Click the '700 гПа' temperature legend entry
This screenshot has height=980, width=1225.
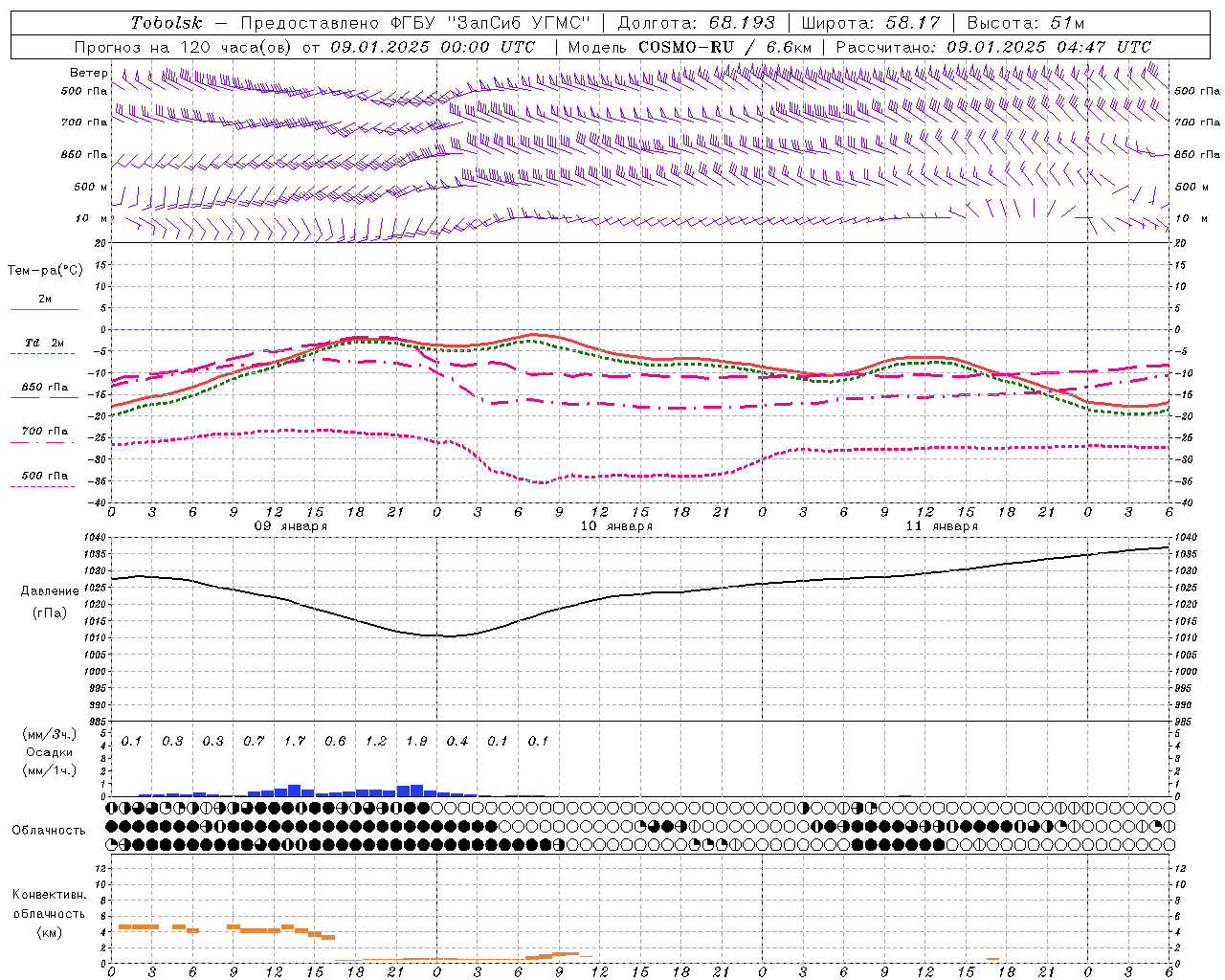45,432
